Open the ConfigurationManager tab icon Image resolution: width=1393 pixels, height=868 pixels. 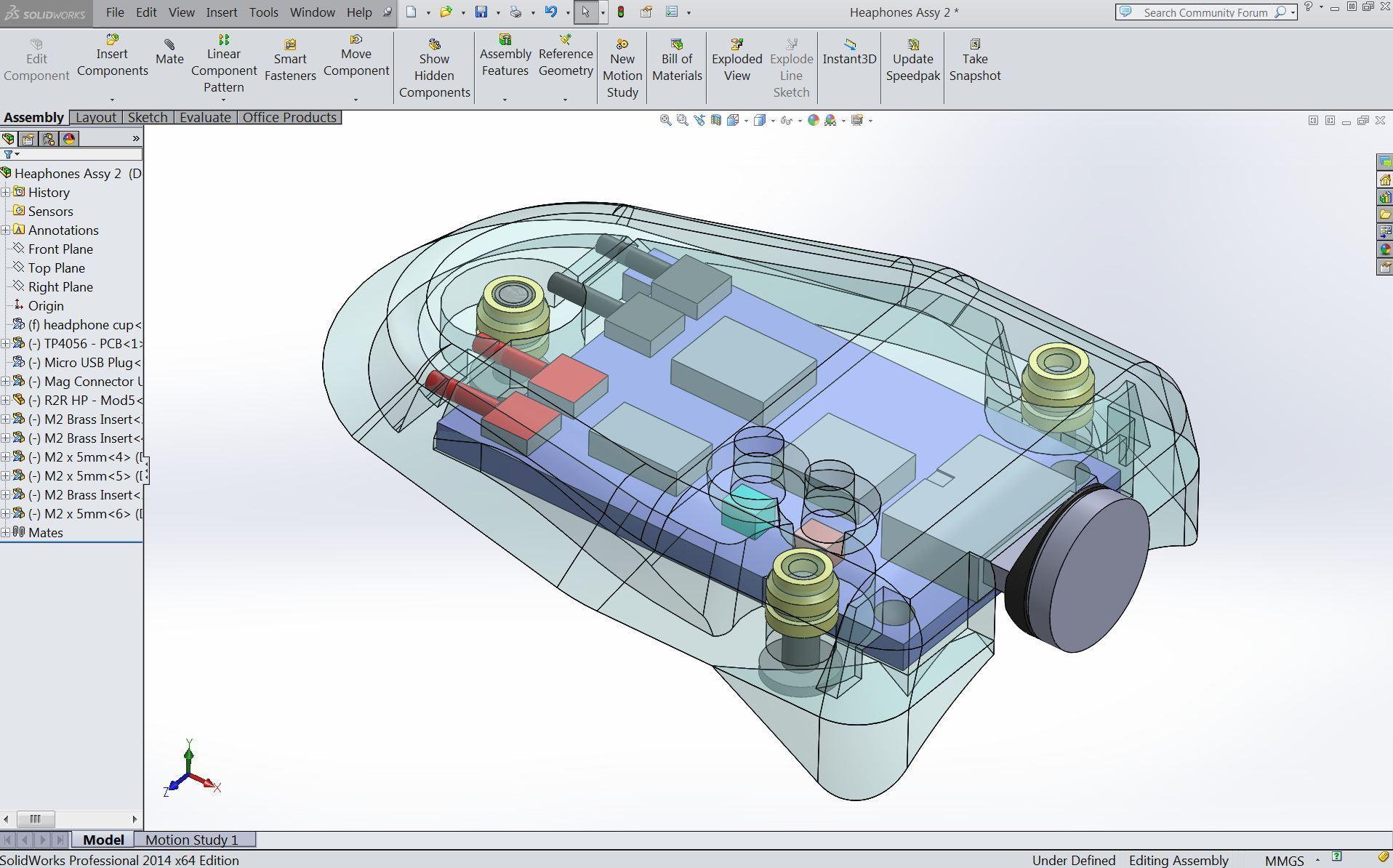point(49,138)
